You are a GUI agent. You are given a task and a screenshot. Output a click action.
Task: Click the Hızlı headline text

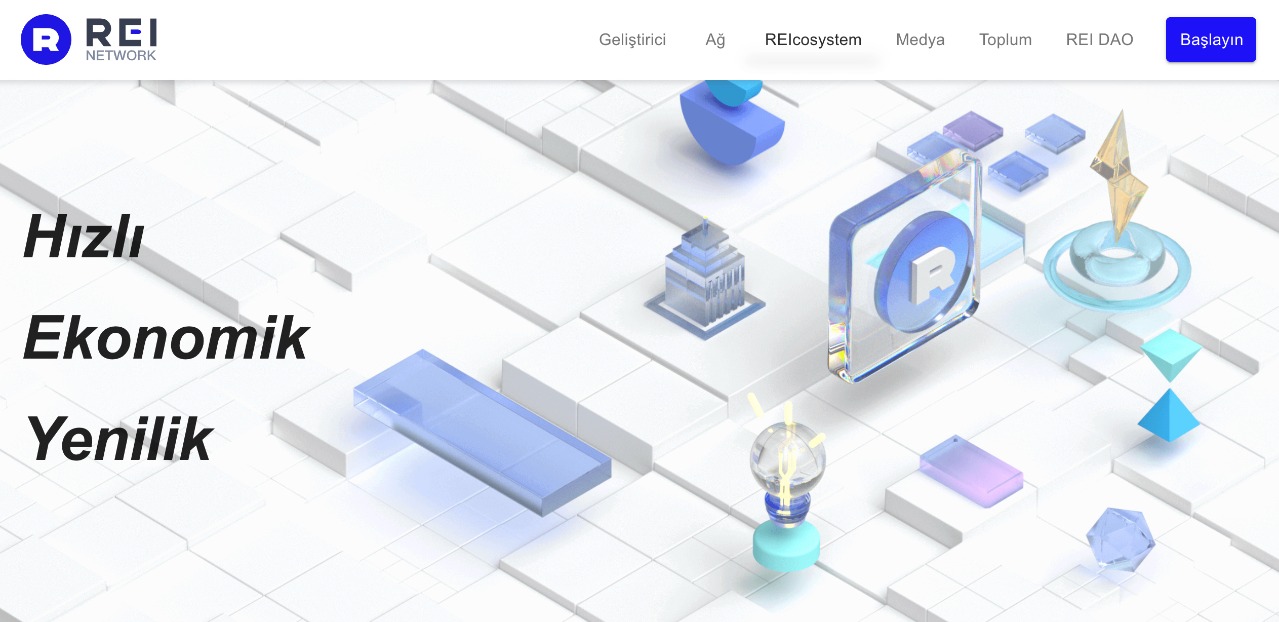coord(82,237)
